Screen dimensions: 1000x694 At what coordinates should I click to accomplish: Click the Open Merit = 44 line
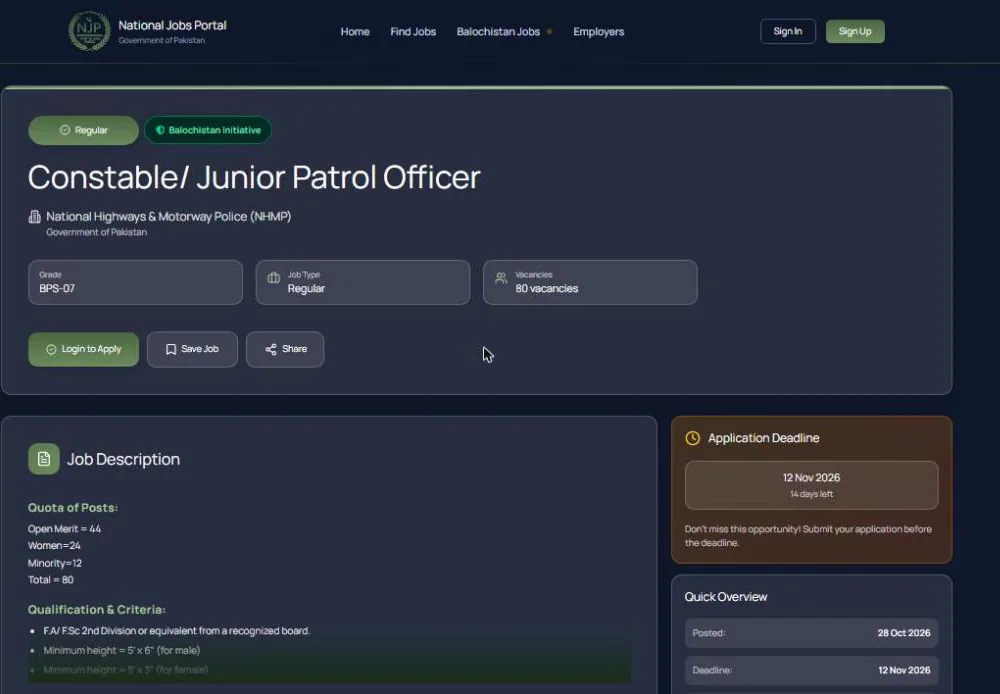(x=64, y=529)
